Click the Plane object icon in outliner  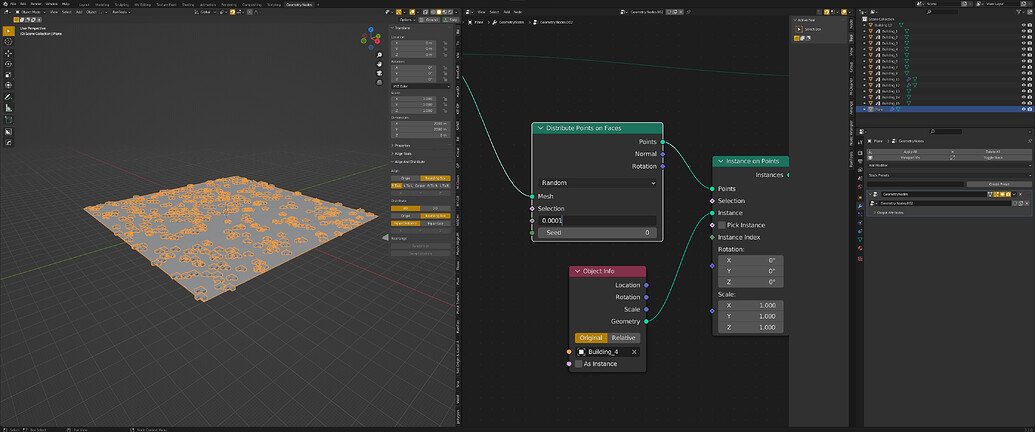(x=871, y=109)
